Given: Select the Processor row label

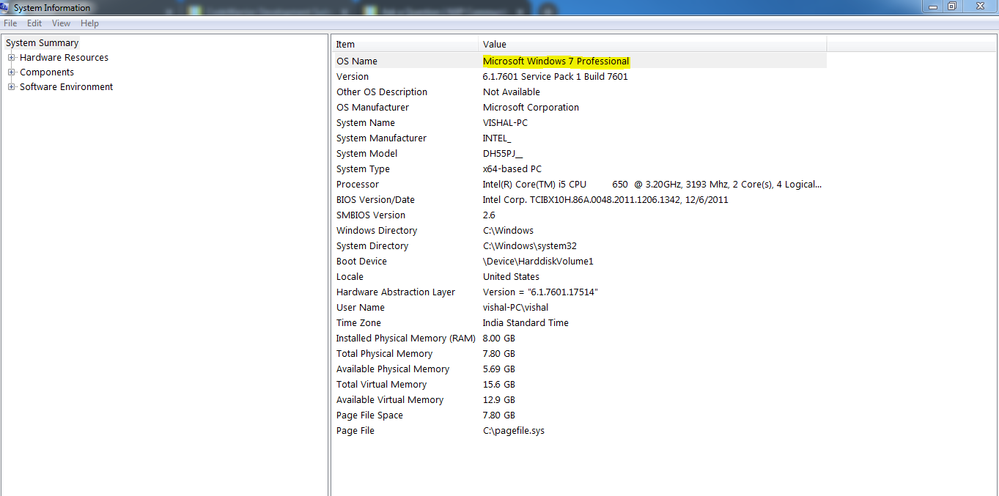Looking at the screenshot, I should tap(357, 184).
